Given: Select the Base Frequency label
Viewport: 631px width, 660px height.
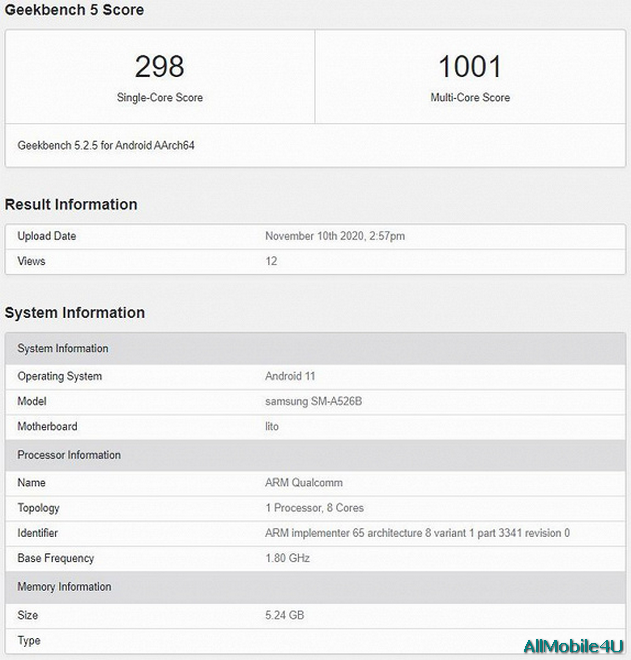Looking at the screenshot, I should 56,559.
